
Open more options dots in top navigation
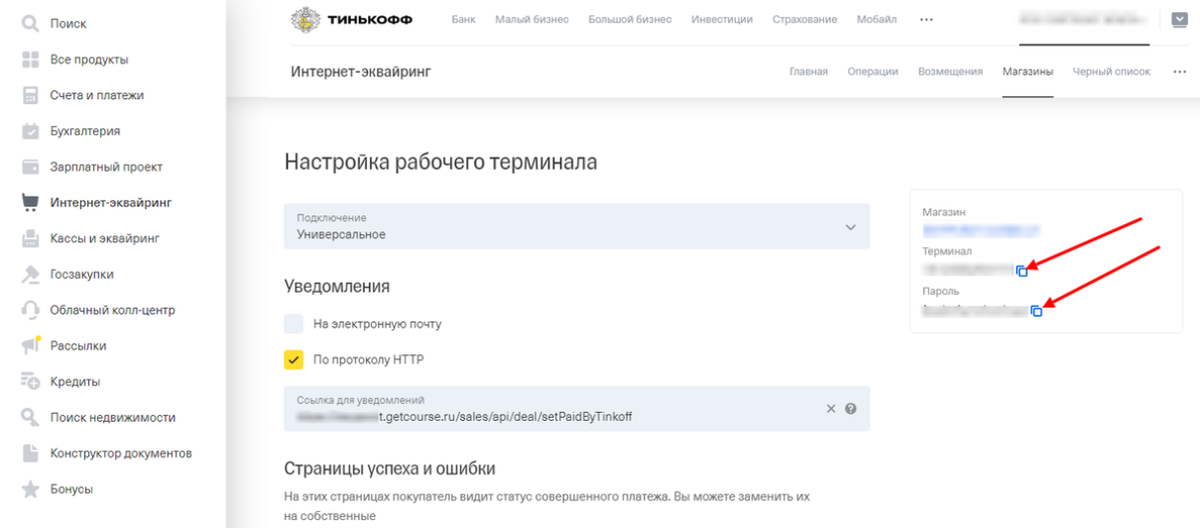click(x=926, y=19)
